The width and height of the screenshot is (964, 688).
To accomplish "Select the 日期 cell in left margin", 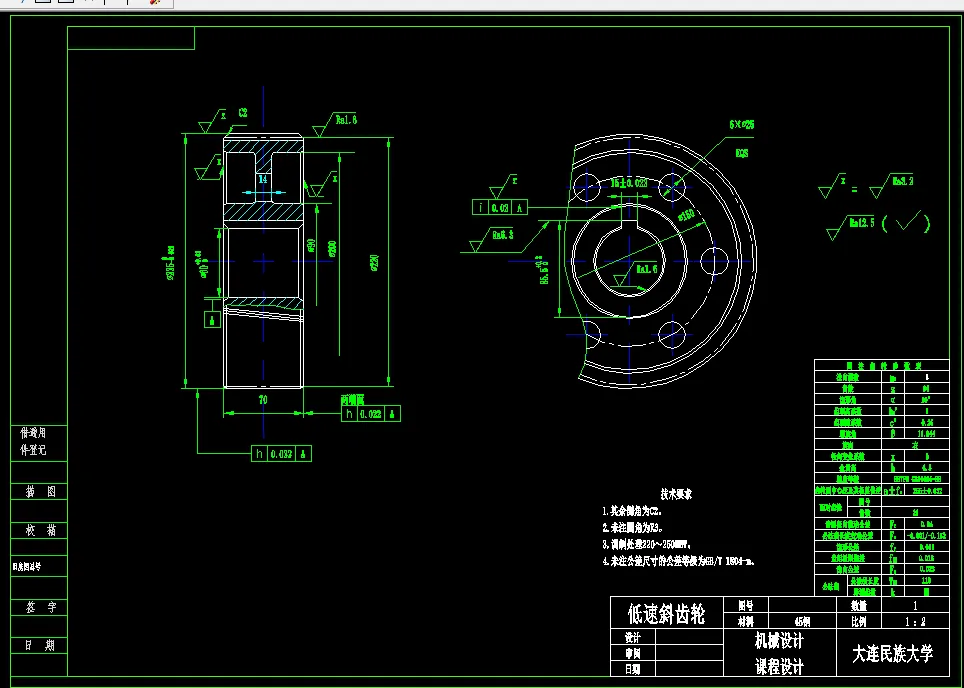I will coord(40,645).
